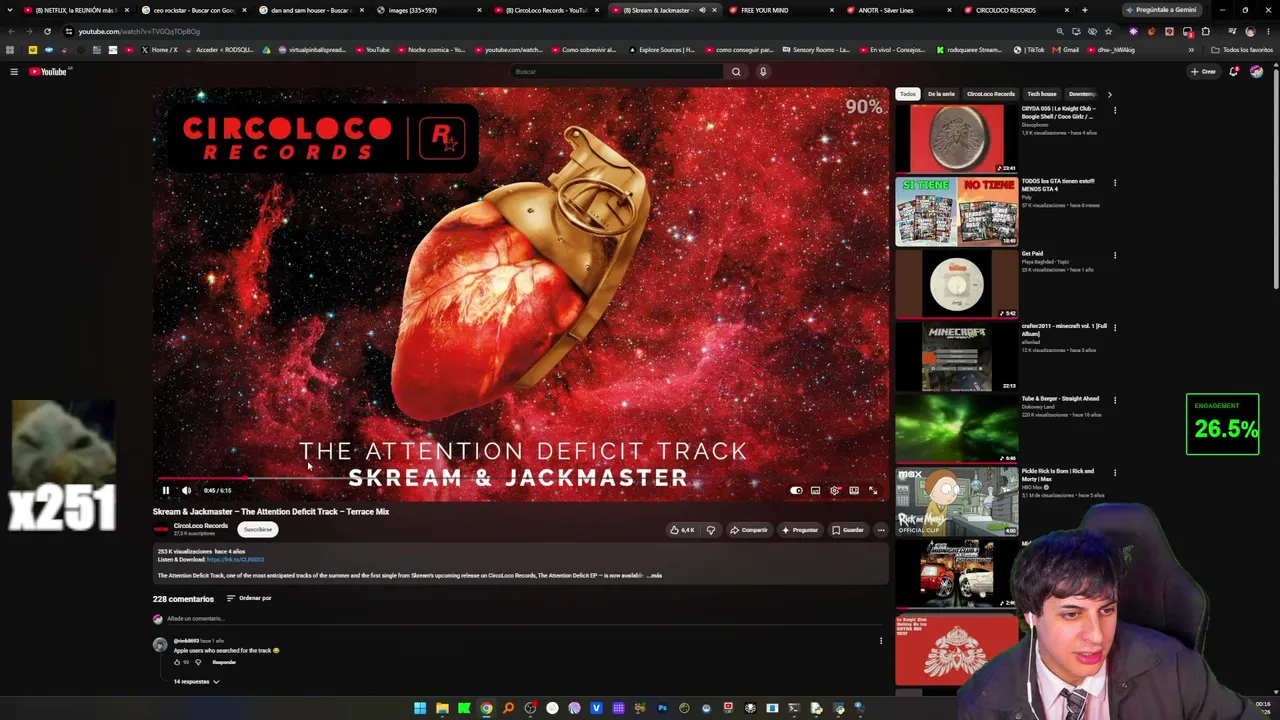Subscribe to CircoLoco Records channel

tap(257, 530)
